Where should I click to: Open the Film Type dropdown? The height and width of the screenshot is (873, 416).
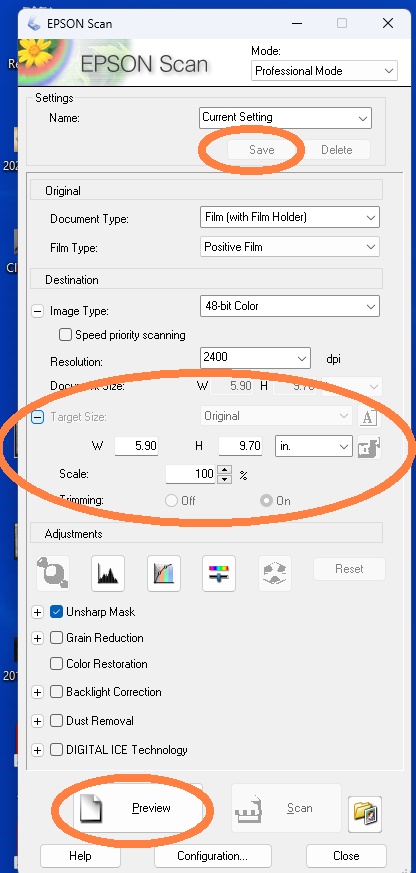pyautogui.click(x=290, y=247)
